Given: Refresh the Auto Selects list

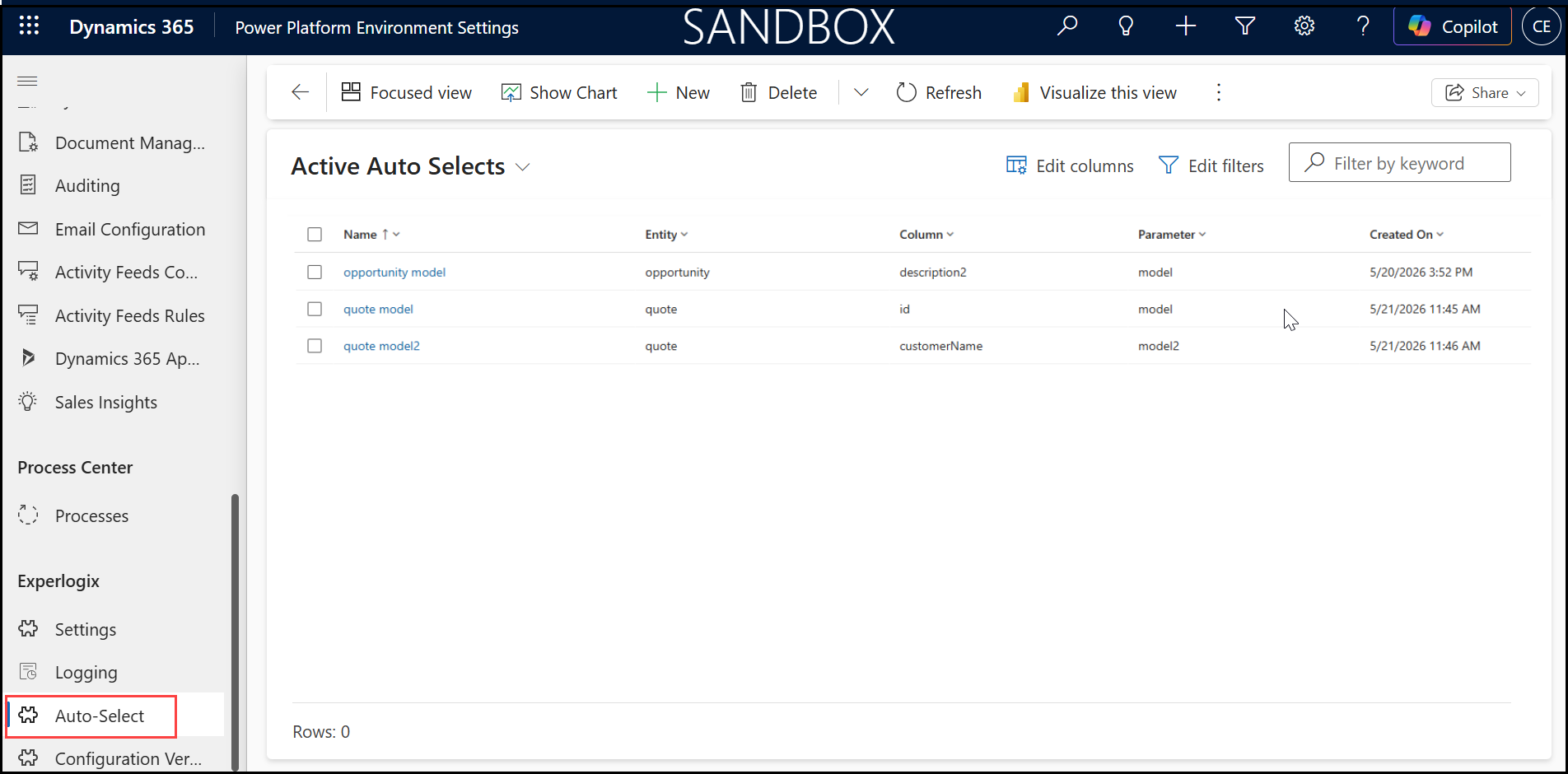Looking at the screenshot, I should 939,92.
